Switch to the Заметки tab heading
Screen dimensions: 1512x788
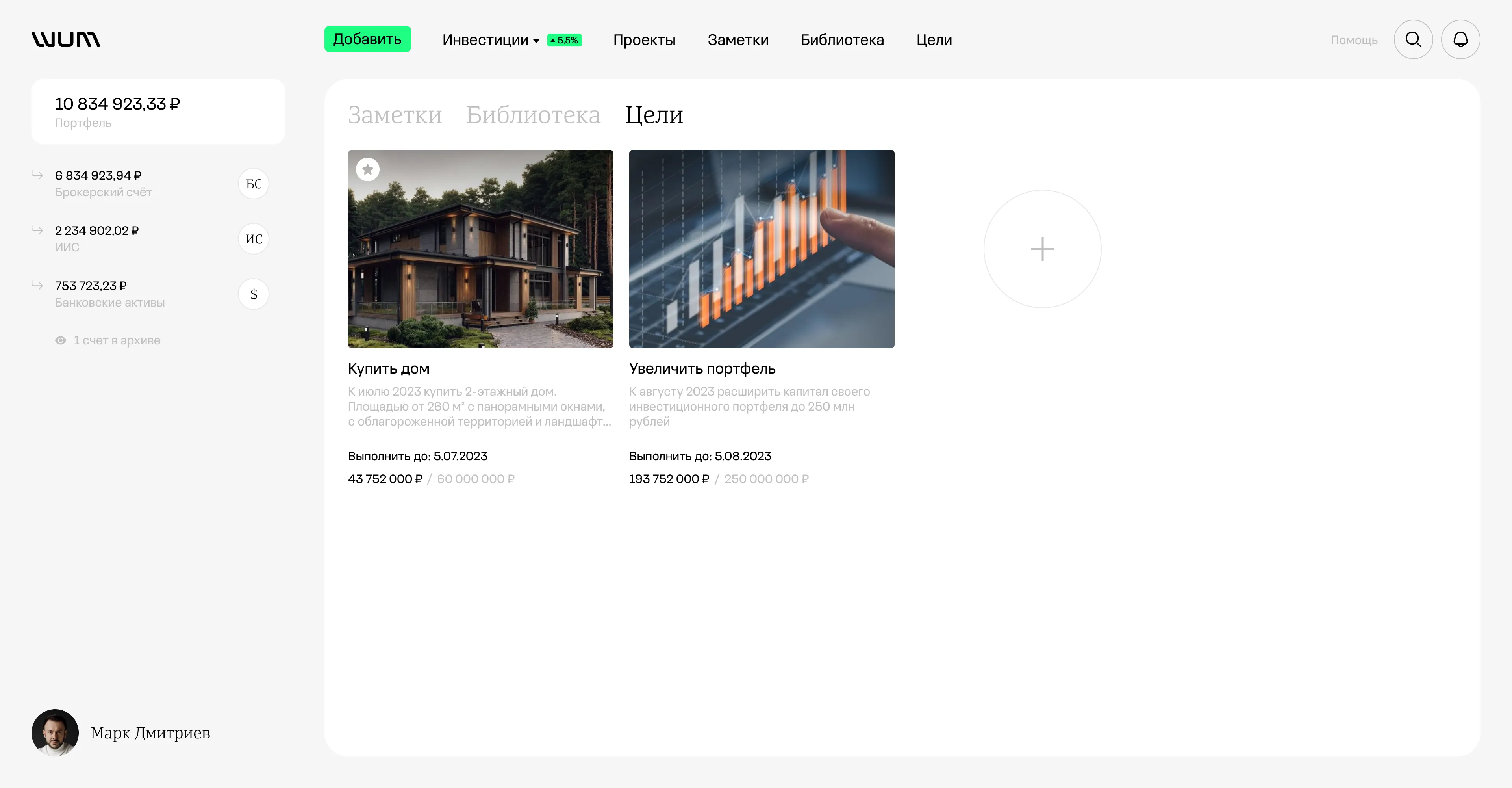pos(395,115)
